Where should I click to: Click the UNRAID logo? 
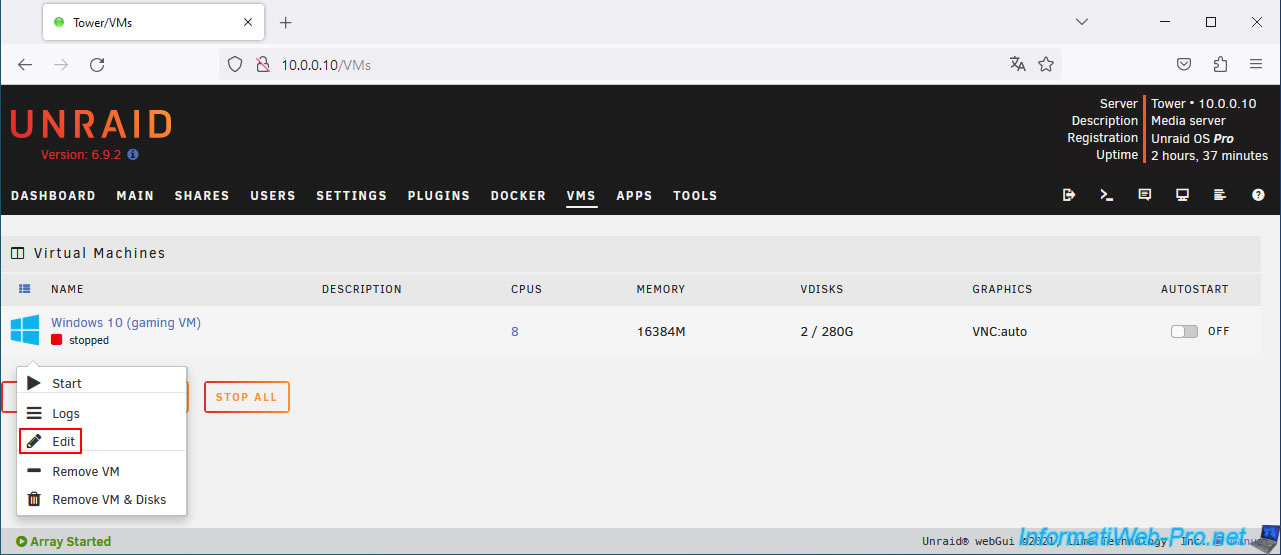(x=91, y=124)
